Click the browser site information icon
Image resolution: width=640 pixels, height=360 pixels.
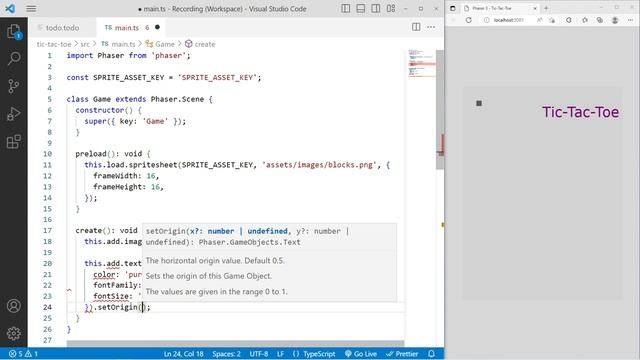coord(486,20)
